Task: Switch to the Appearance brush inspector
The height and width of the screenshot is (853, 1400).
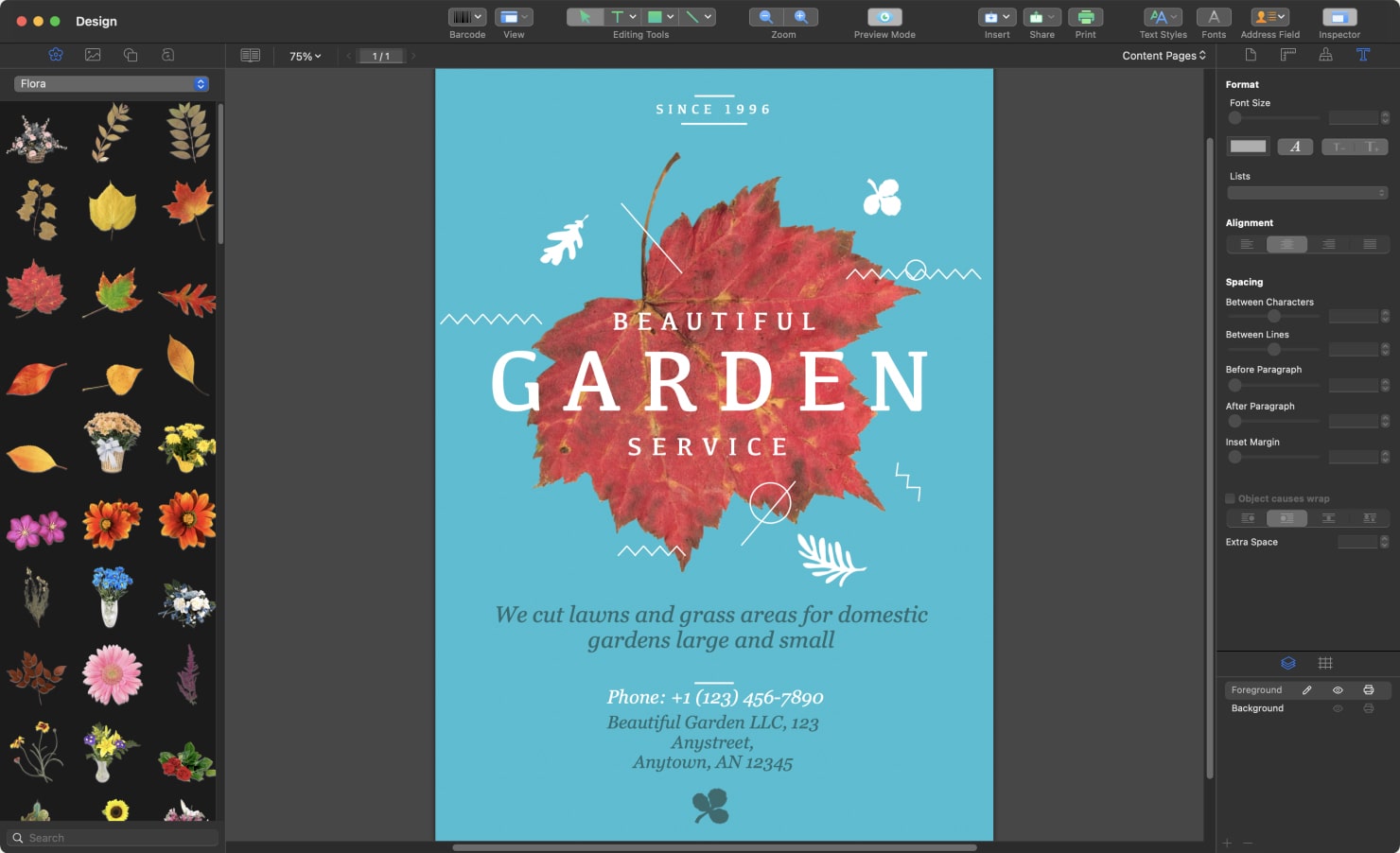Action: [x=1325, y=54]
